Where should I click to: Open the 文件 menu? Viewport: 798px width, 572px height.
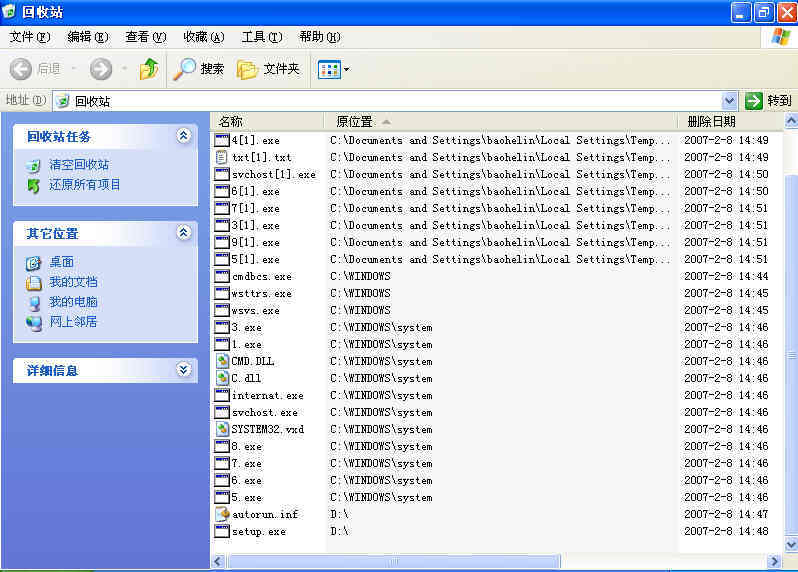[29, 37]
